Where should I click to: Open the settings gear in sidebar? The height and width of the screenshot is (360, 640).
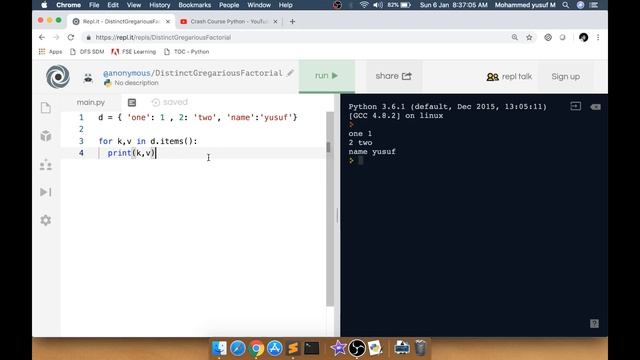(x=46, y=220)
